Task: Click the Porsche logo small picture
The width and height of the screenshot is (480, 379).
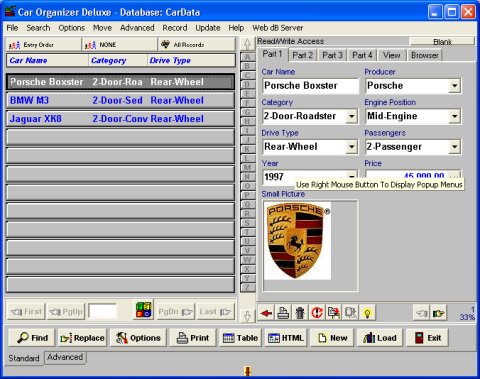Action: (x=298, y=241)
